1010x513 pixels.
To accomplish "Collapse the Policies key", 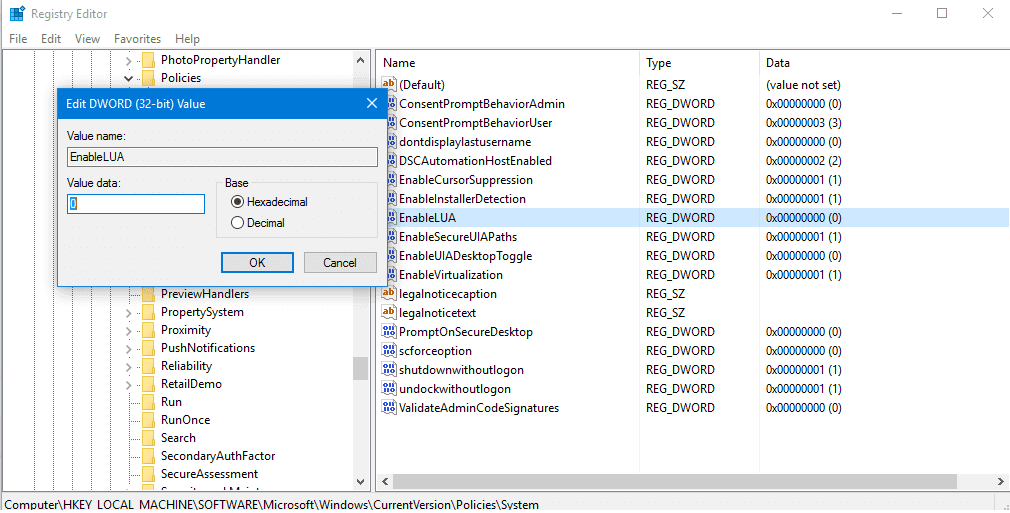I will (129, 78).
